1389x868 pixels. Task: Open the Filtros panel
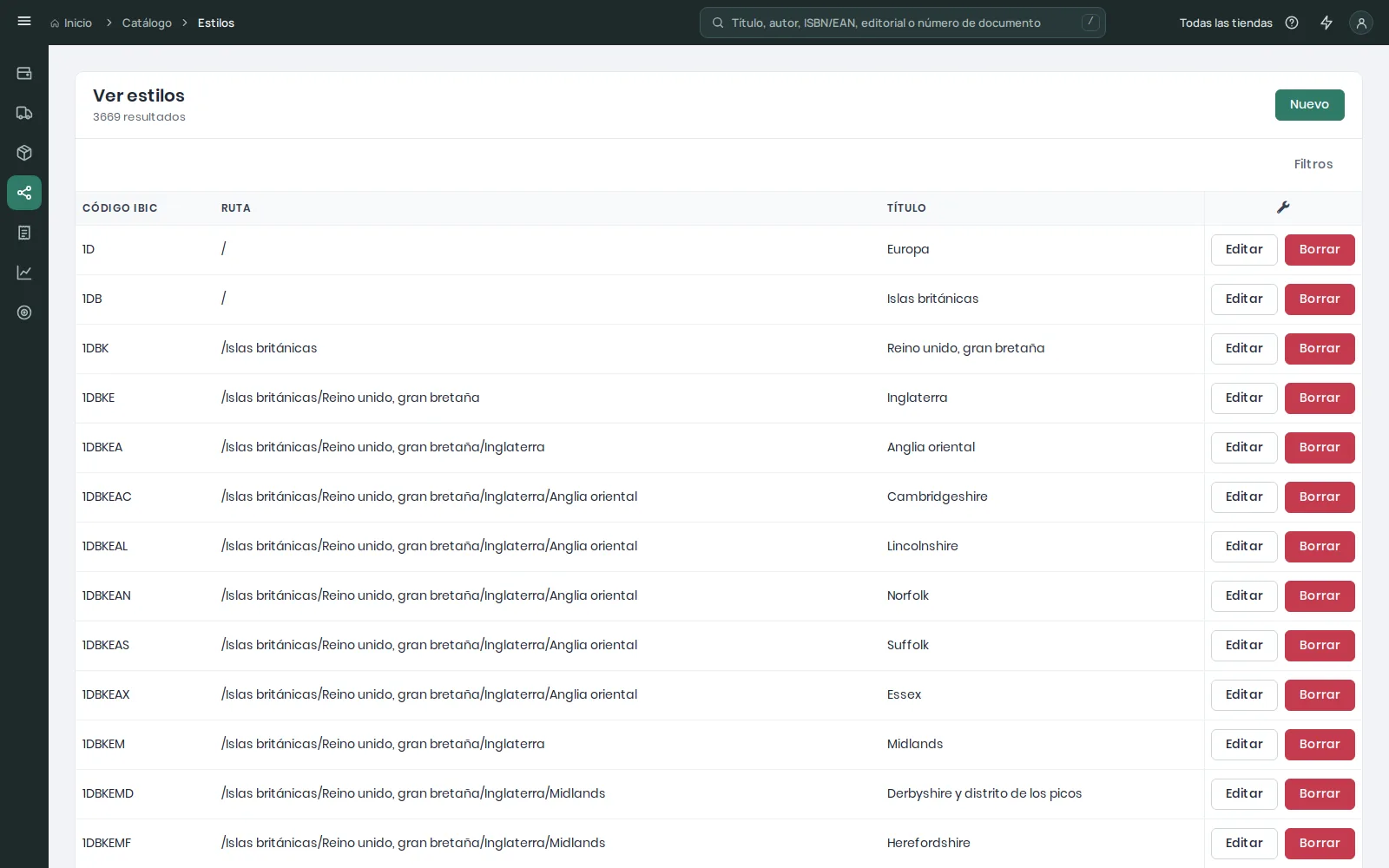1313,164
